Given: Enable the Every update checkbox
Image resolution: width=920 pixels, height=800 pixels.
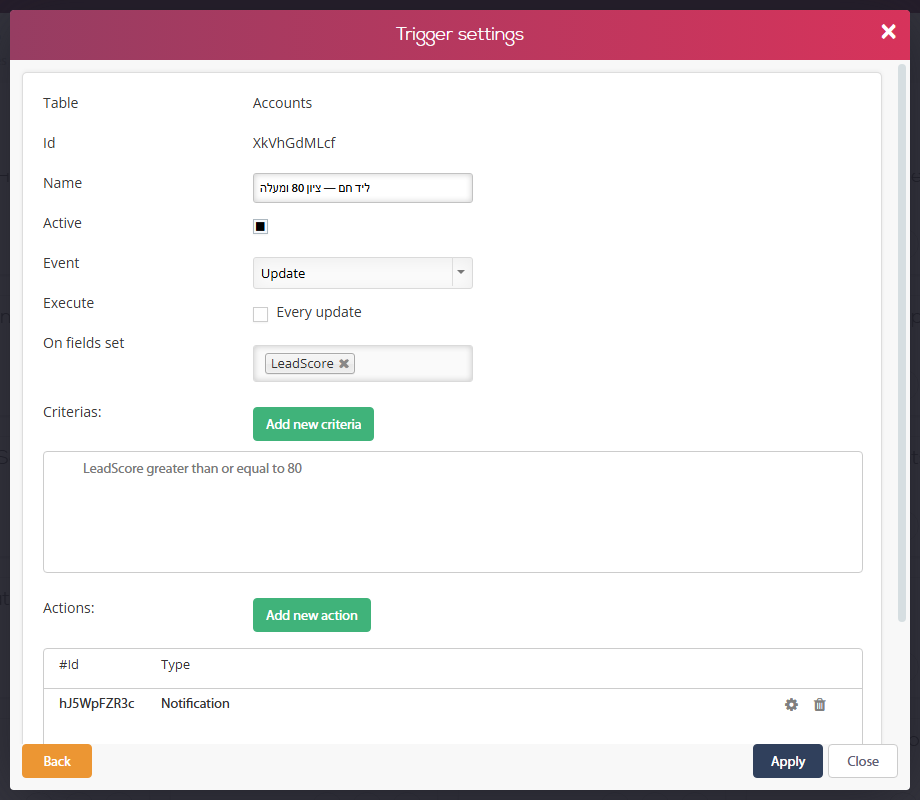Looking at the screenshot, I should click(x=261, y=314).
